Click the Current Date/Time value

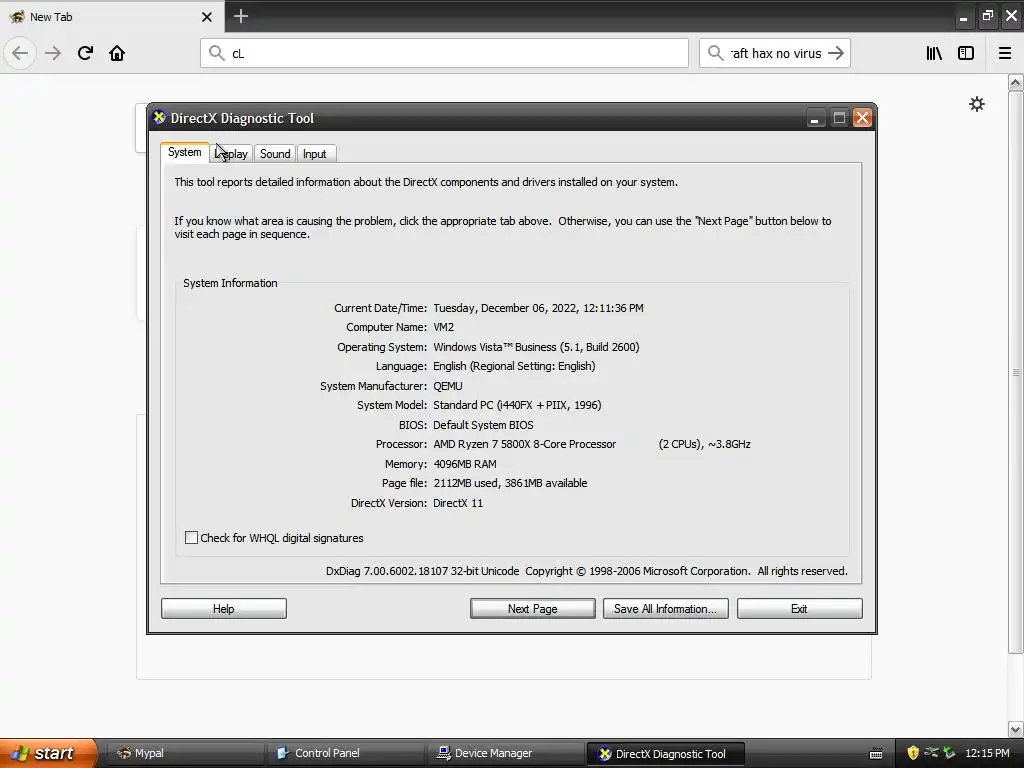click(x=538, y=308)
